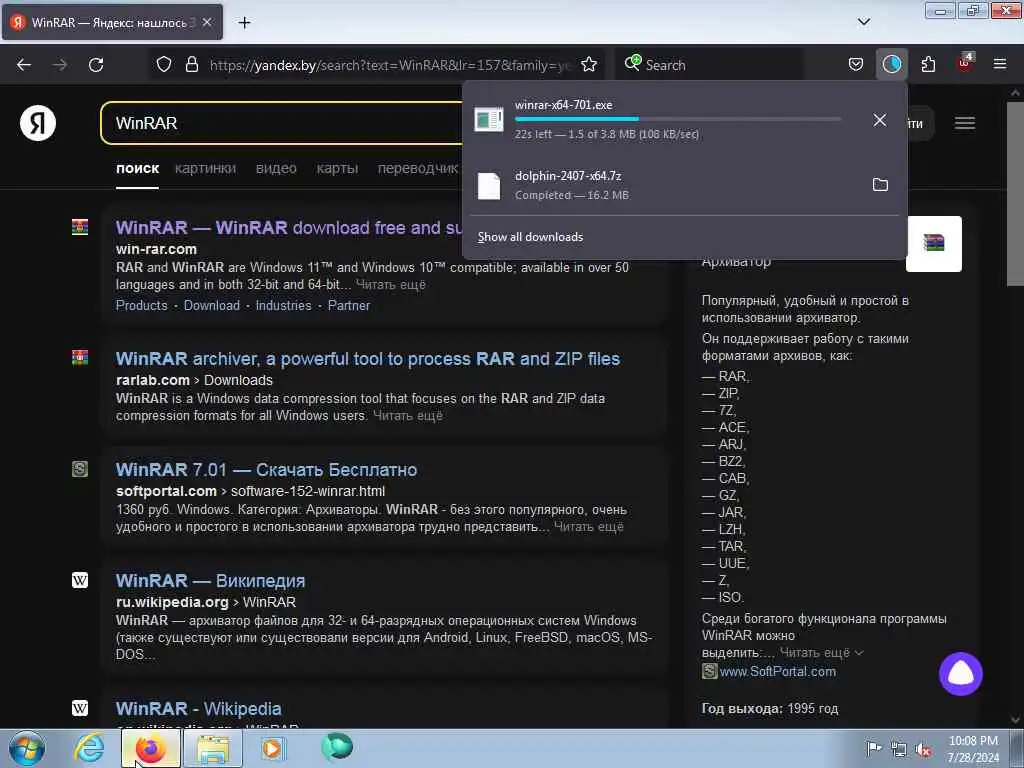The image size is (1024, 768).
Task: Open Save to Pocket icon
Action: coord(856,65)
